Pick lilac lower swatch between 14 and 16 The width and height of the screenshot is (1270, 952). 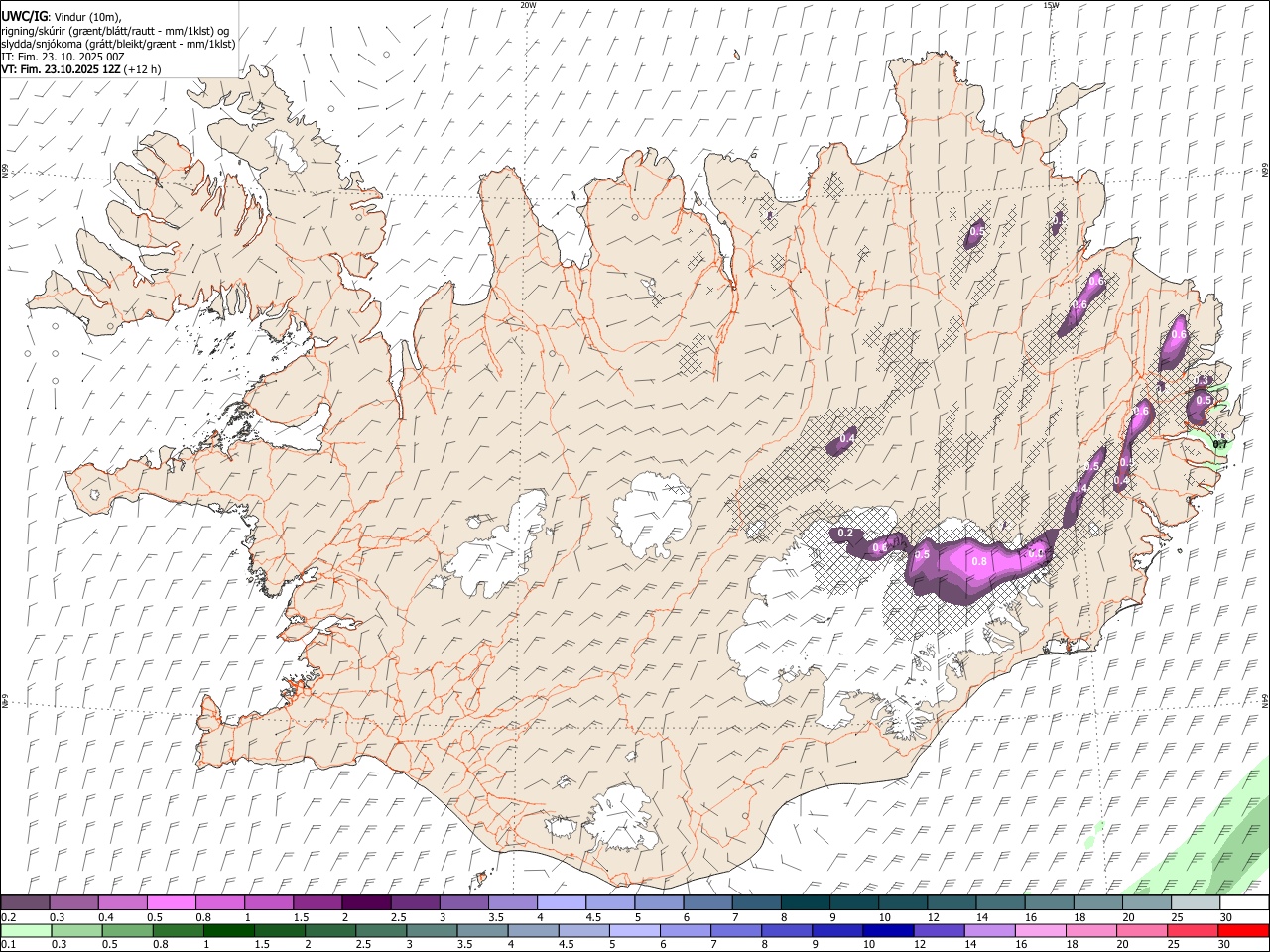click(988, 930)
